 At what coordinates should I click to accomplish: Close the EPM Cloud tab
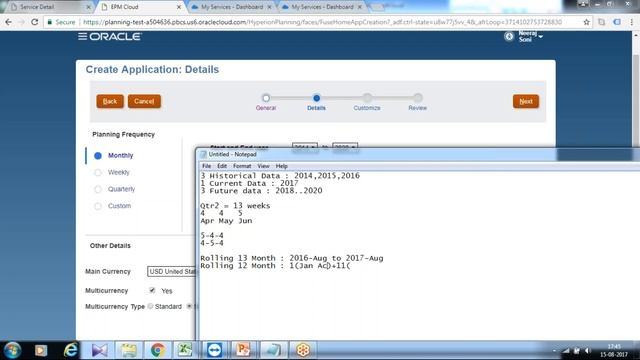pyautogui.click(x=179, y=7)
